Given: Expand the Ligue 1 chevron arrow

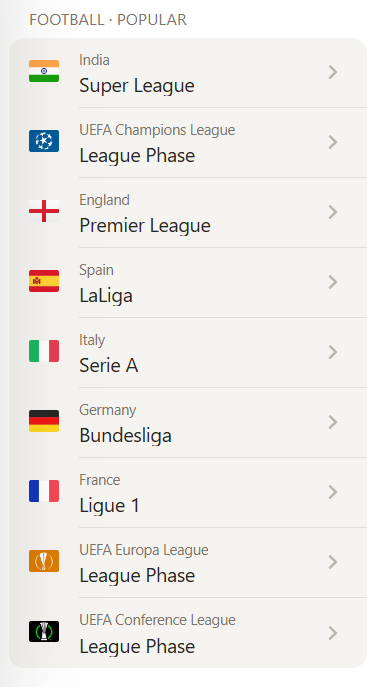Looking at the screenshot, I should 333,492.
